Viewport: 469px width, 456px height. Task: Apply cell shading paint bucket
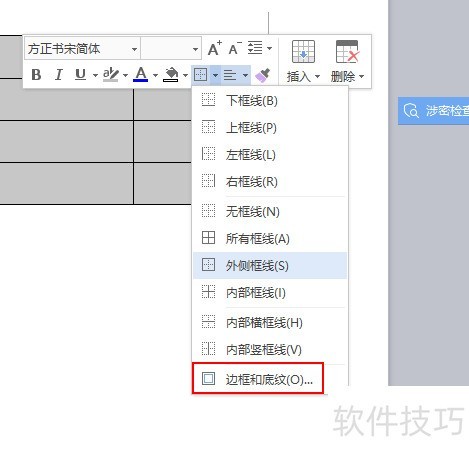click(171, 75)
